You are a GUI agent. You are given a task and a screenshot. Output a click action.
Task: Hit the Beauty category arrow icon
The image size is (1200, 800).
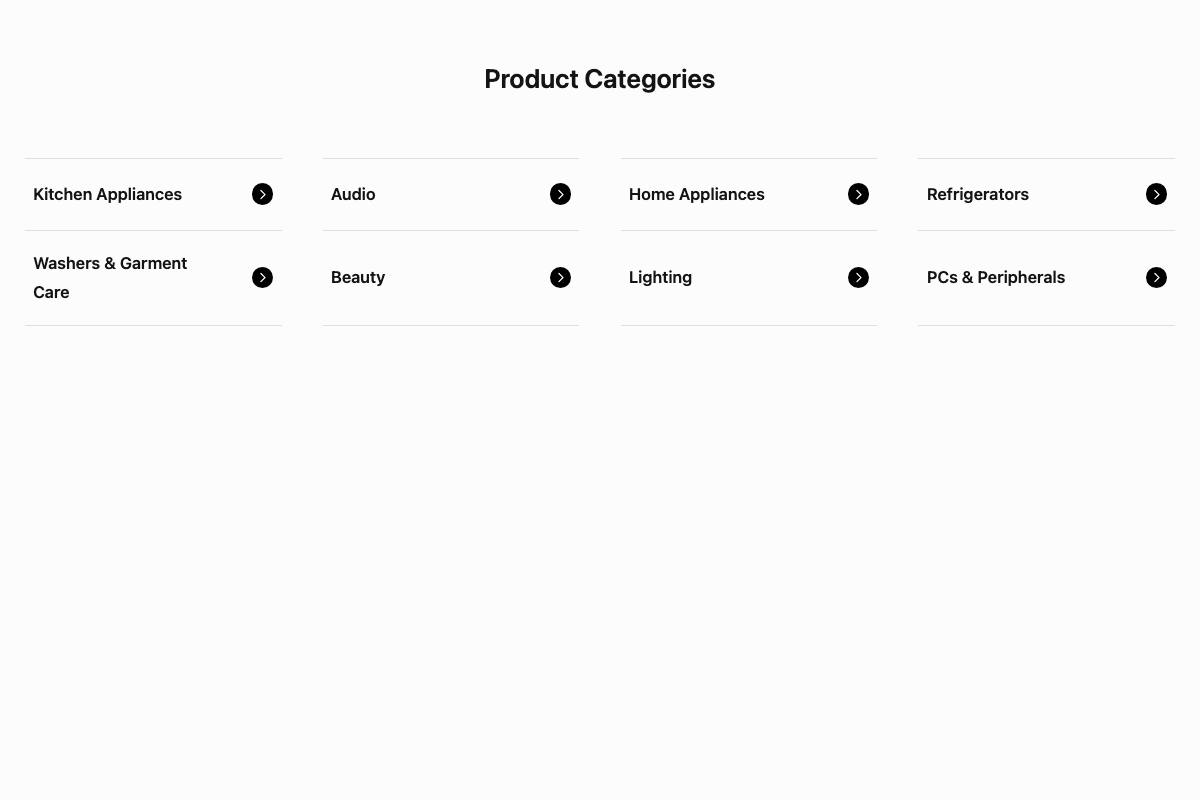[560, 277]
